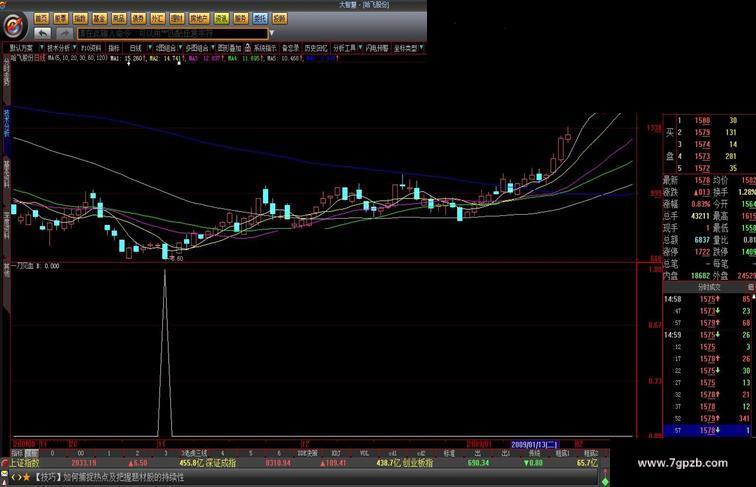This screenshot has height=487, width=756.
Task: Click the 系统指示 toolbar item
Action: click(265, 48)
